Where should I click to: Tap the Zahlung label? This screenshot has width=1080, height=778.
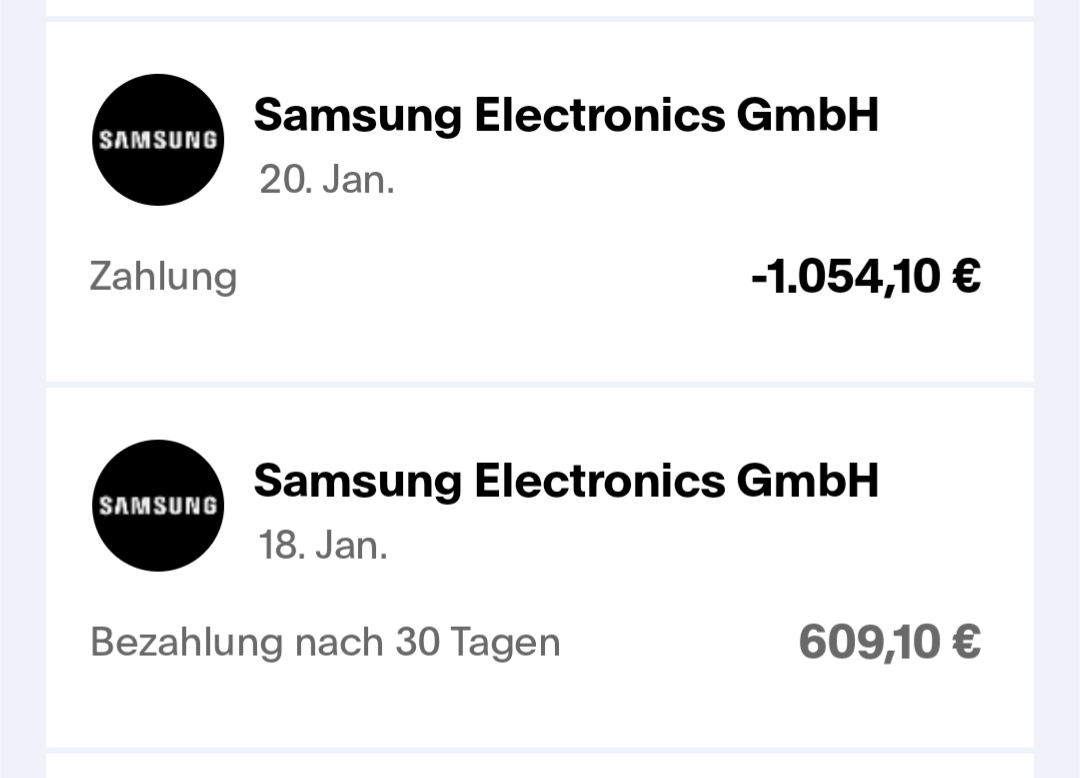[163, 275]
